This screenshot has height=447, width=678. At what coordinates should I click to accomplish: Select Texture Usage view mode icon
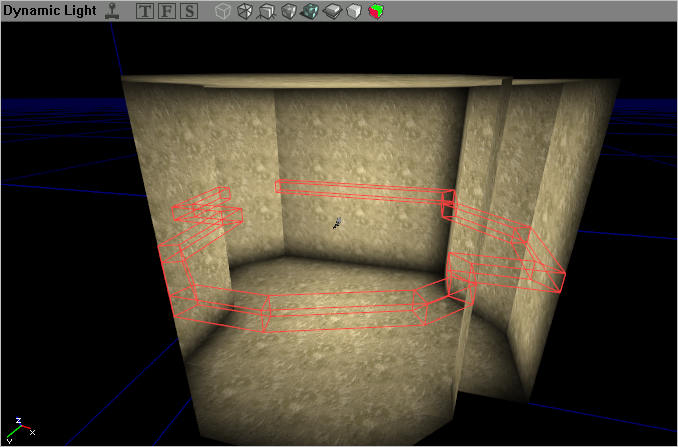pos(288,12)
